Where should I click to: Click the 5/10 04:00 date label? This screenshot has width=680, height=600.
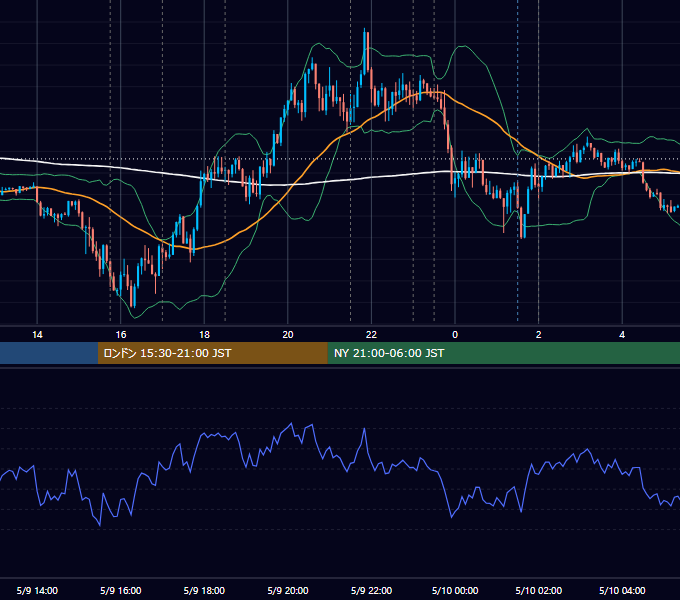coord(622,590)
